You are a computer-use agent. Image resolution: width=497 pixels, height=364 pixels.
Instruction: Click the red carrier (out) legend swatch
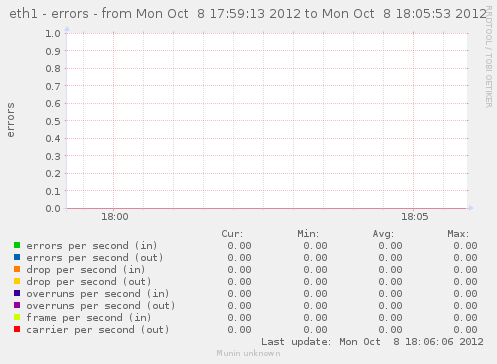click(x=17, y=329)
